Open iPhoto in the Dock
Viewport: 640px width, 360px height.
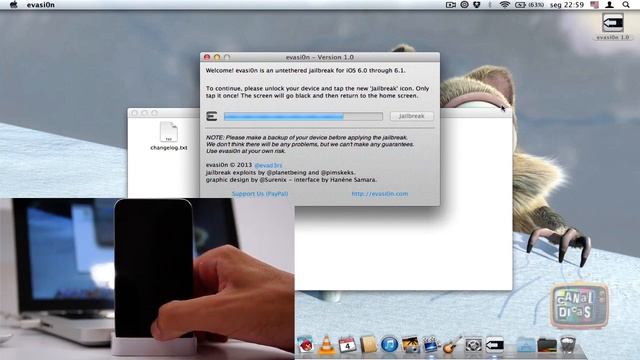(x=410, y=345)
